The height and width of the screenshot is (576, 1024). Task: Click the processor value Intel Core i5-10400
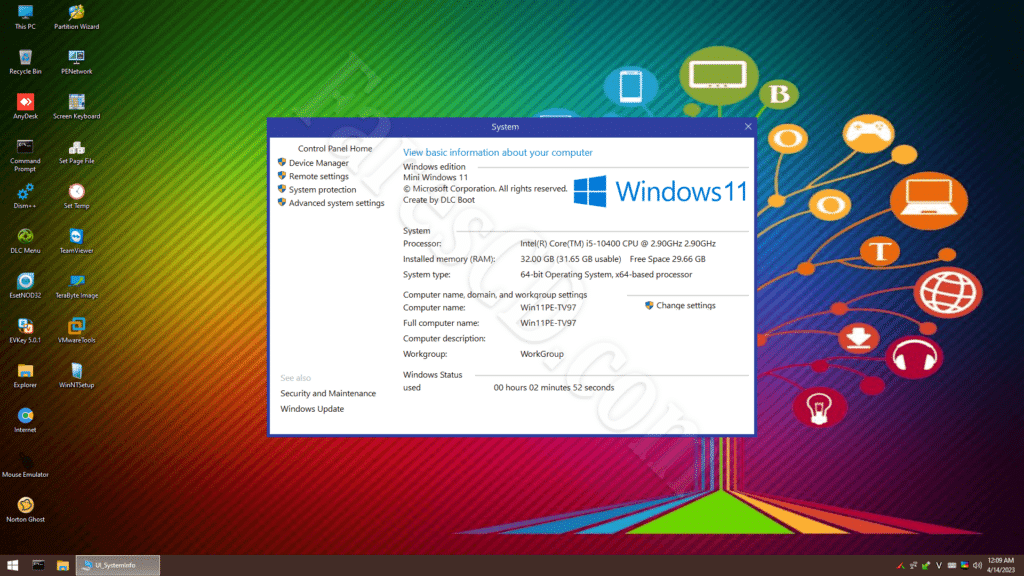tap(618, 244)
